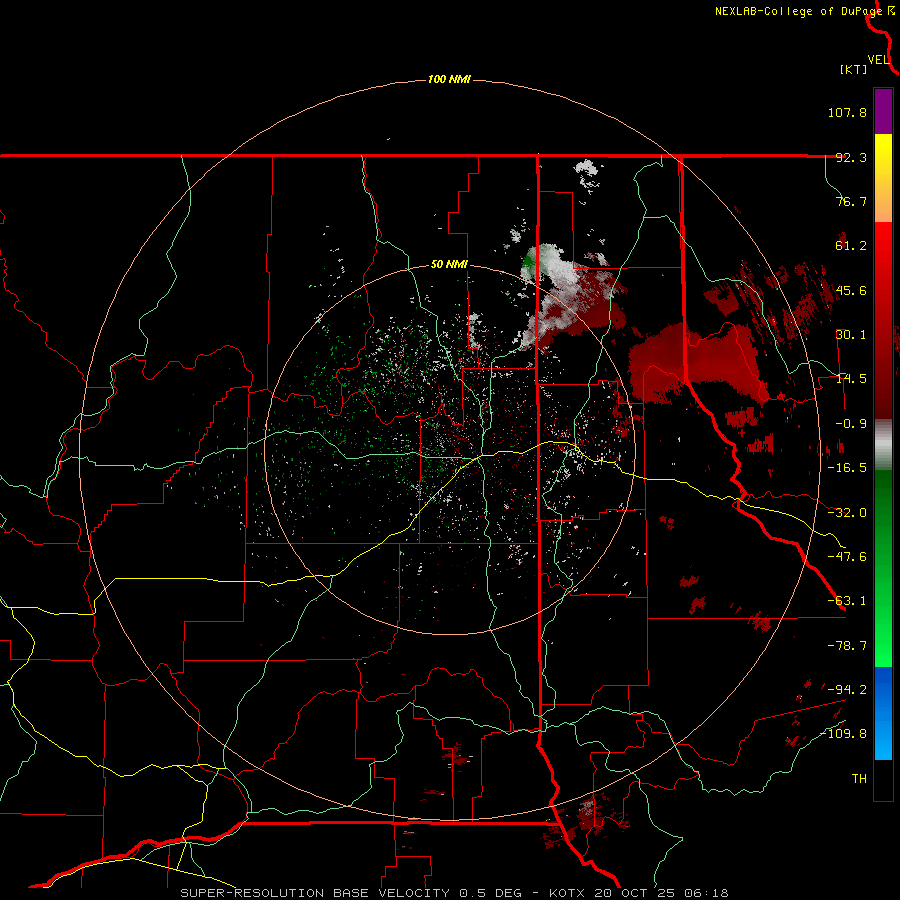Click the -94.2 velocity scale value

[x=847, y=689]
